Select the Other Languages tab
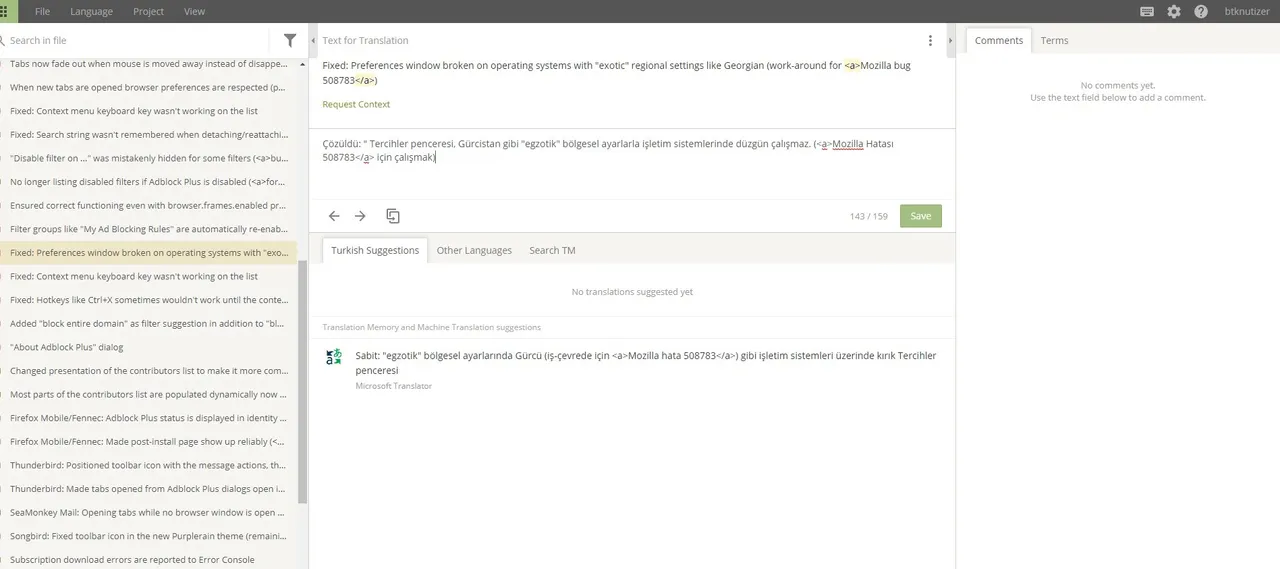1280x569 pixels. (x=474, y=250)
